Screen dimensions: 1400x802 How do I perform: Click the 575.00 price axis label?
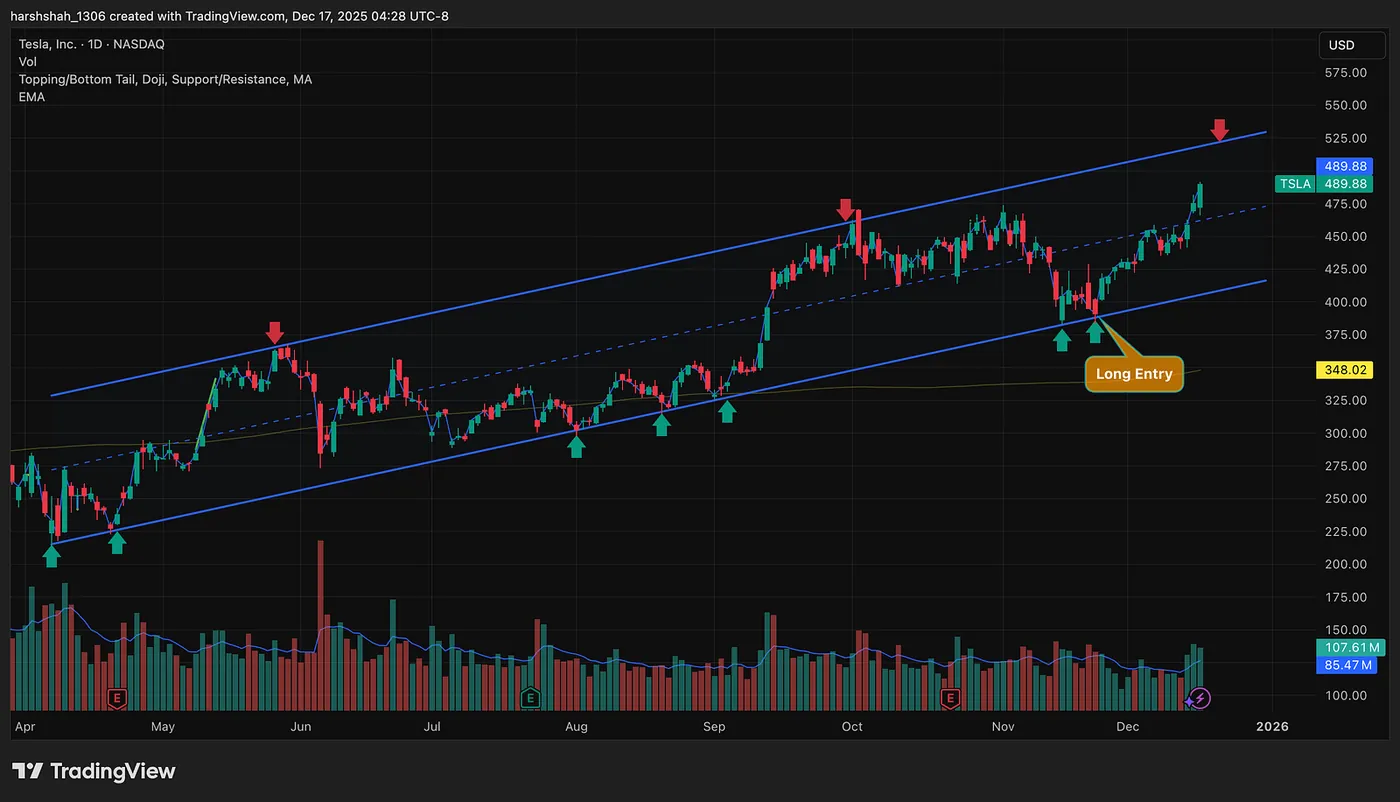1345,73
